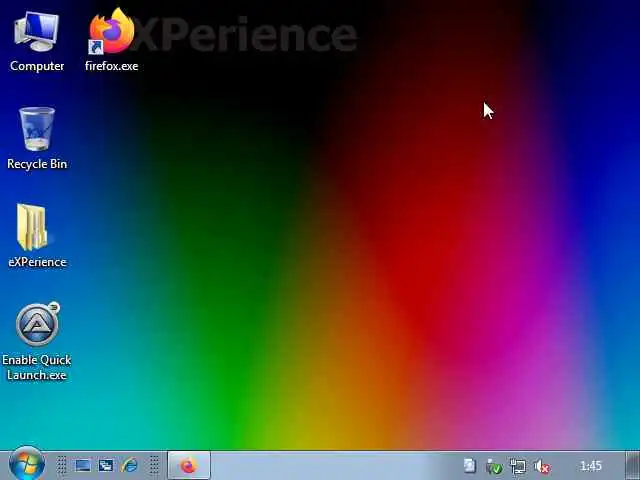640x480 pixels.
Task: Click the green checkmark tray icon
Action: tap(494, 467)
